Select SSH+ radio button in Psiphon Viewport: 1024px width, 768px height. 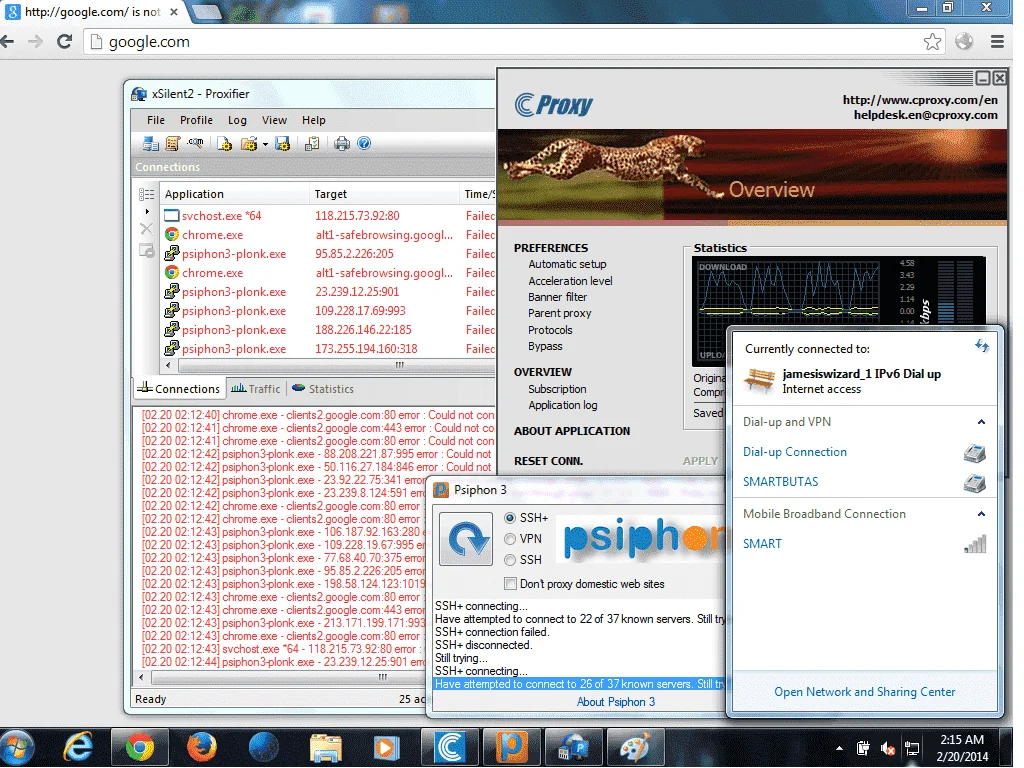(510, 518)
